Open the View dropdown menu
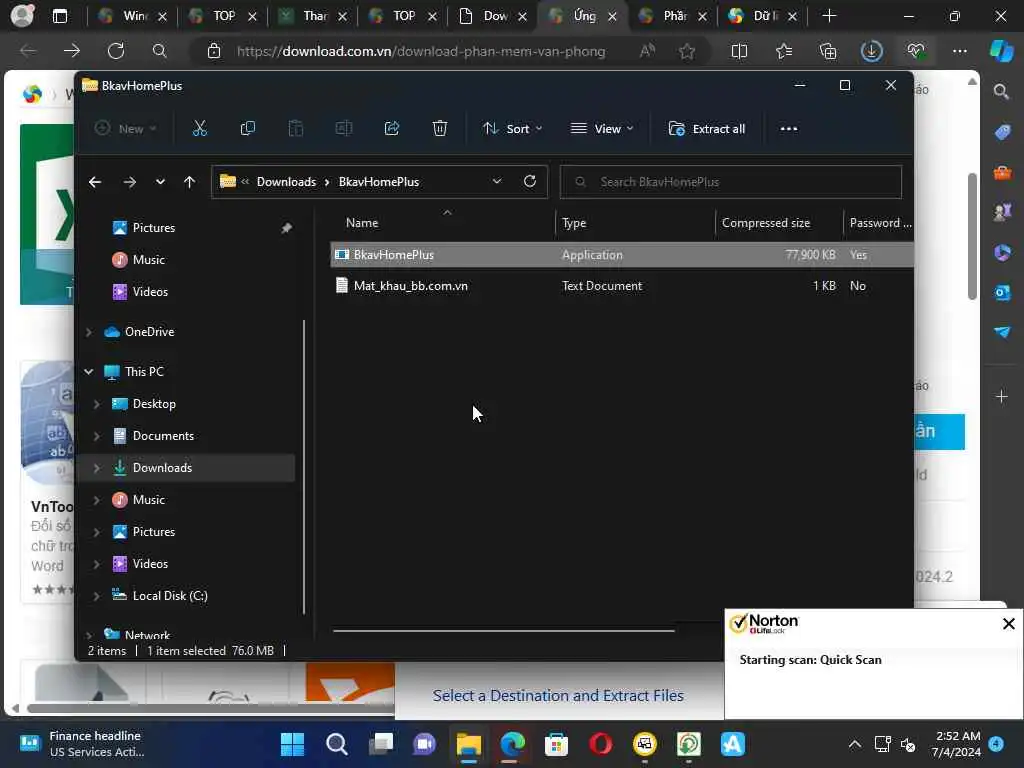Image resolution: width=1024 pixels, height=768 pixels. point(601,129)
